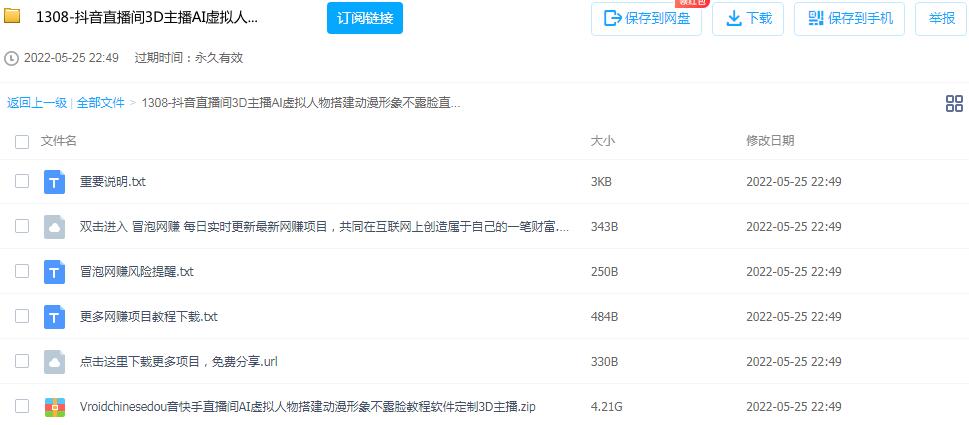Click the 330B size value
The height and width of the screenshot is (425, 969).
pyautogui.click(x=604, y=361)
